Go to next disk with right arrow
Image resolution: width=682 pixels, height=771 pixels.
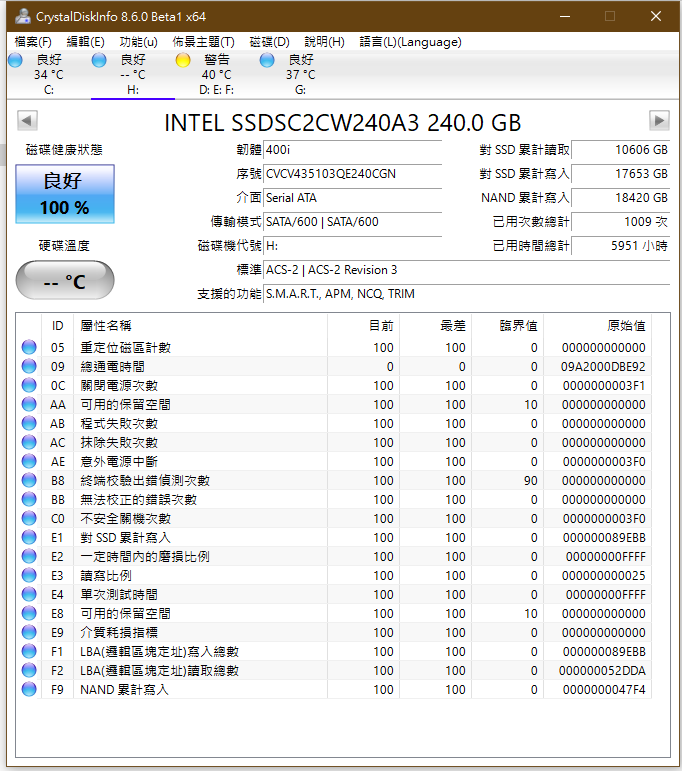pyautogui.click(x=659, y=120)
